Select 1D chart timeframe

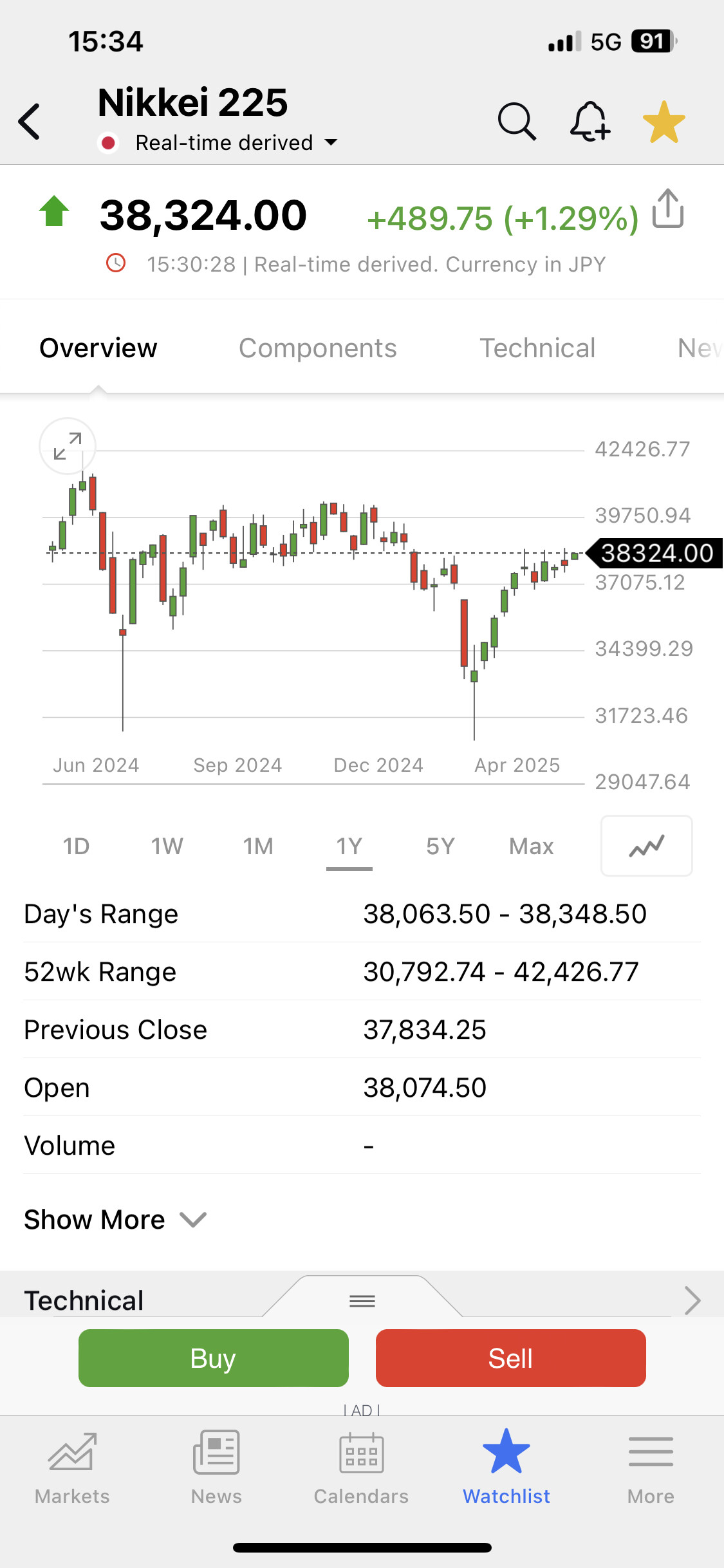click(76, 846)
